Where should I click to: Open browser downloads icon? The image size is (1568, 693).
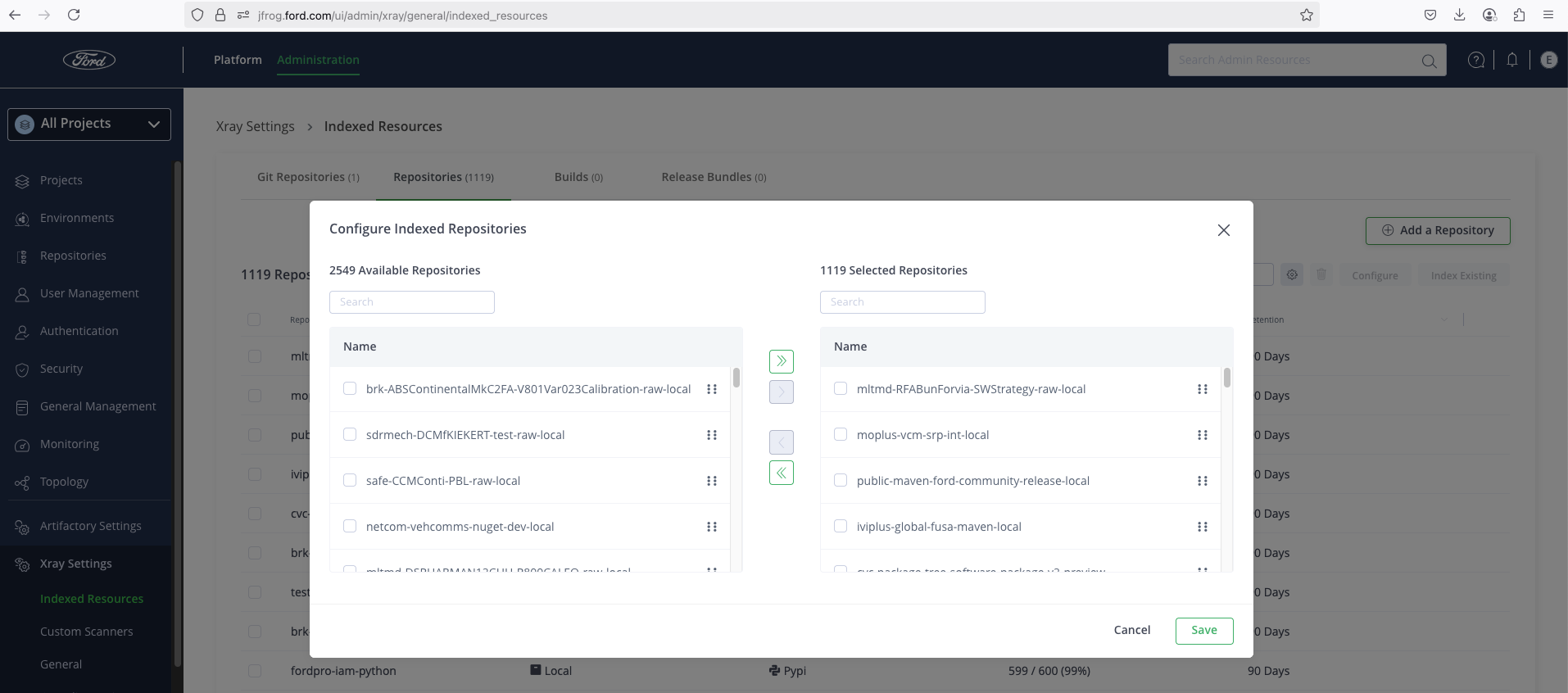coord(1460,15)
